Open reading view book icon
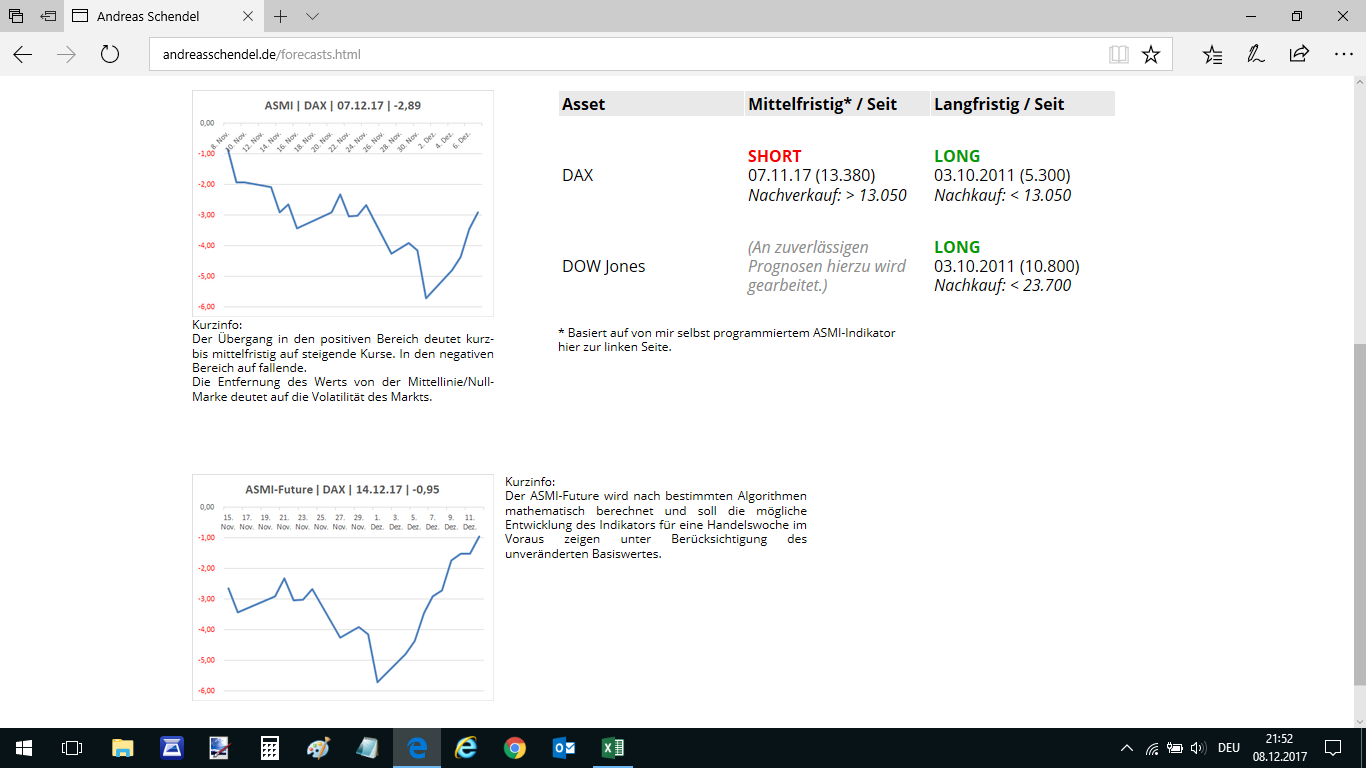Viewport: 1366px width, 768px height. click(1118, 54)
